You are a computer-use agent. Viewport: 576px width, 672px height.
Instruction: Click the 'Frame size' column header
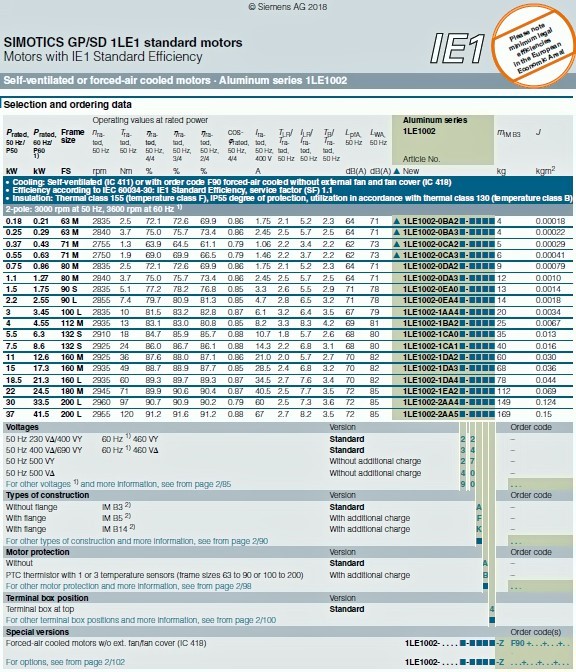pyautogui.click(x=72, y=136)
